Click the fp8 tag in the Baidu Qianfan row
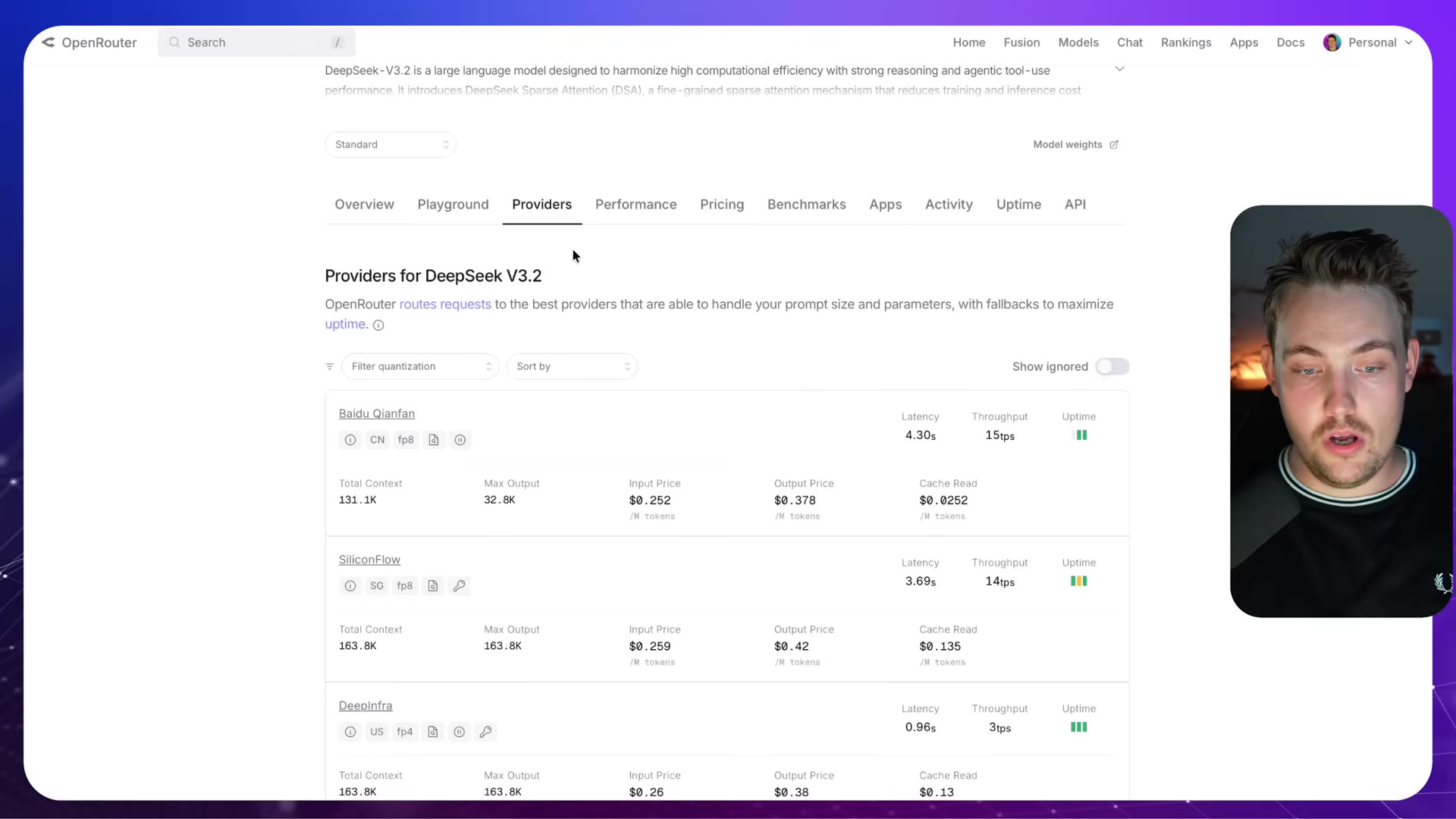 pyautogui.click(x=406, y=440)
